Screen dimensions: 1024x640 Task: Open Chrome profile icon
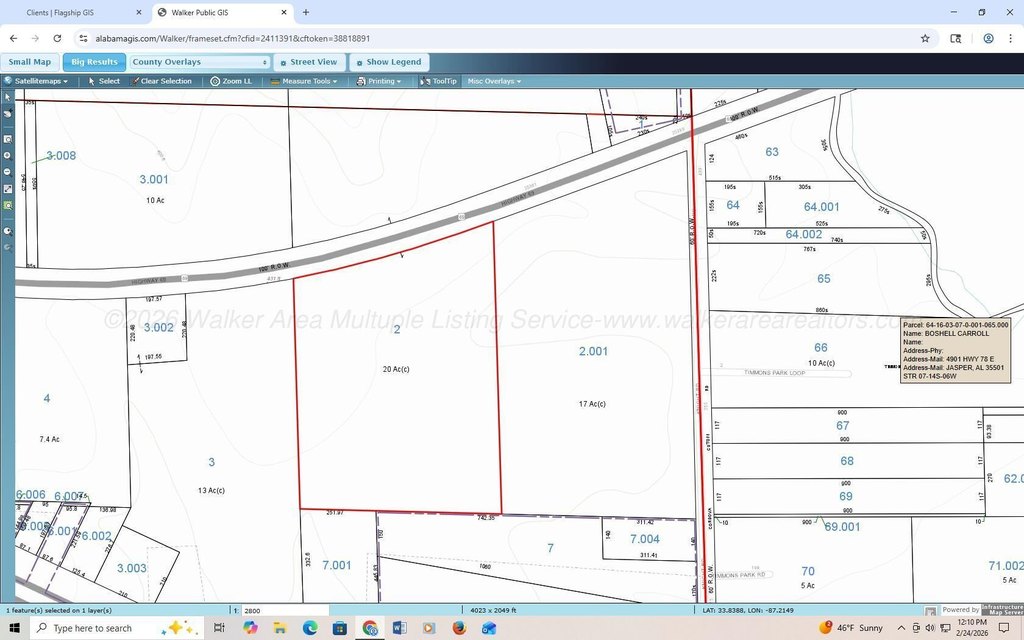(x=989, y=39)
